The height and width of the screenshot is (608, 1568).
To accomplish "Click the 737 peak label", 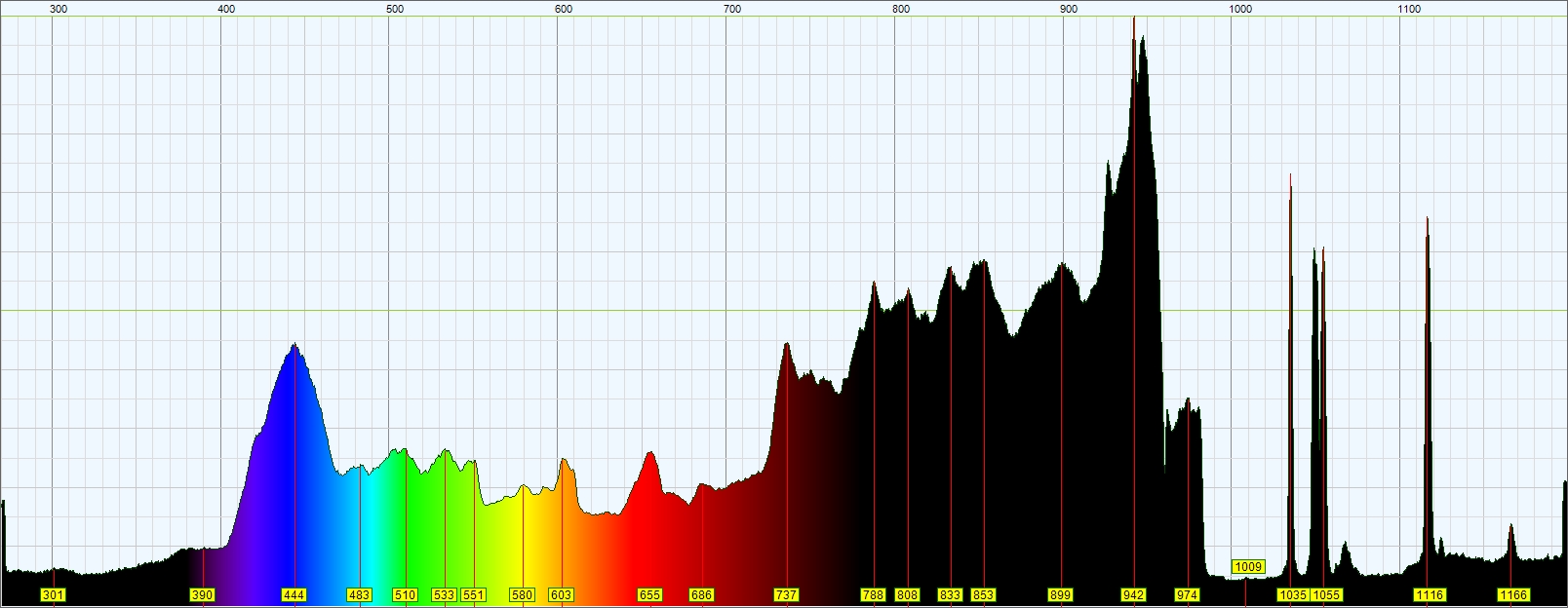I will pyautogui.click(x=786, y=594).
